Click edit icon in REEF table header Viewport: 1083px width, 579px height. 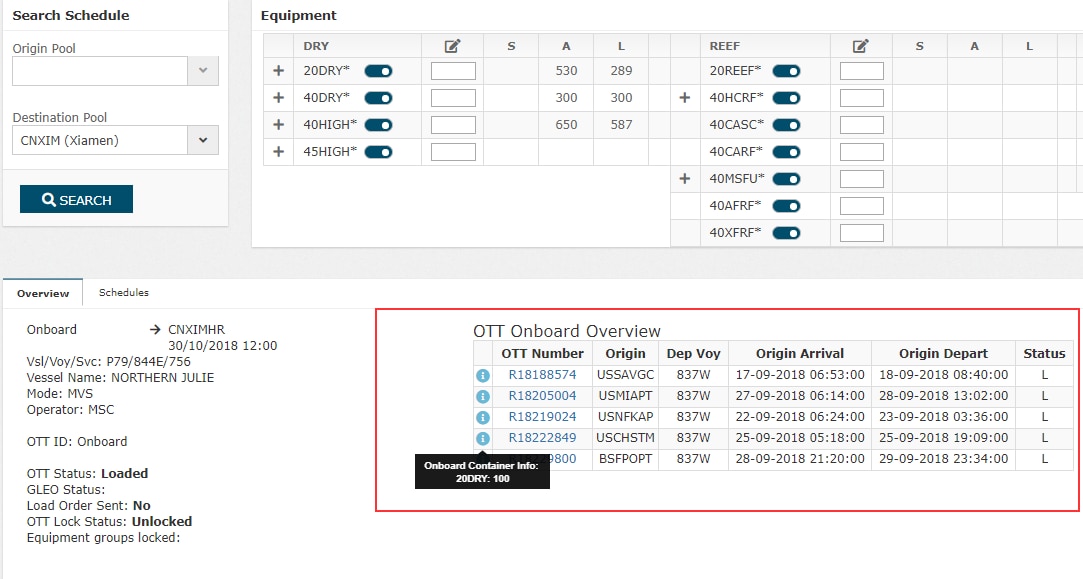860,45
